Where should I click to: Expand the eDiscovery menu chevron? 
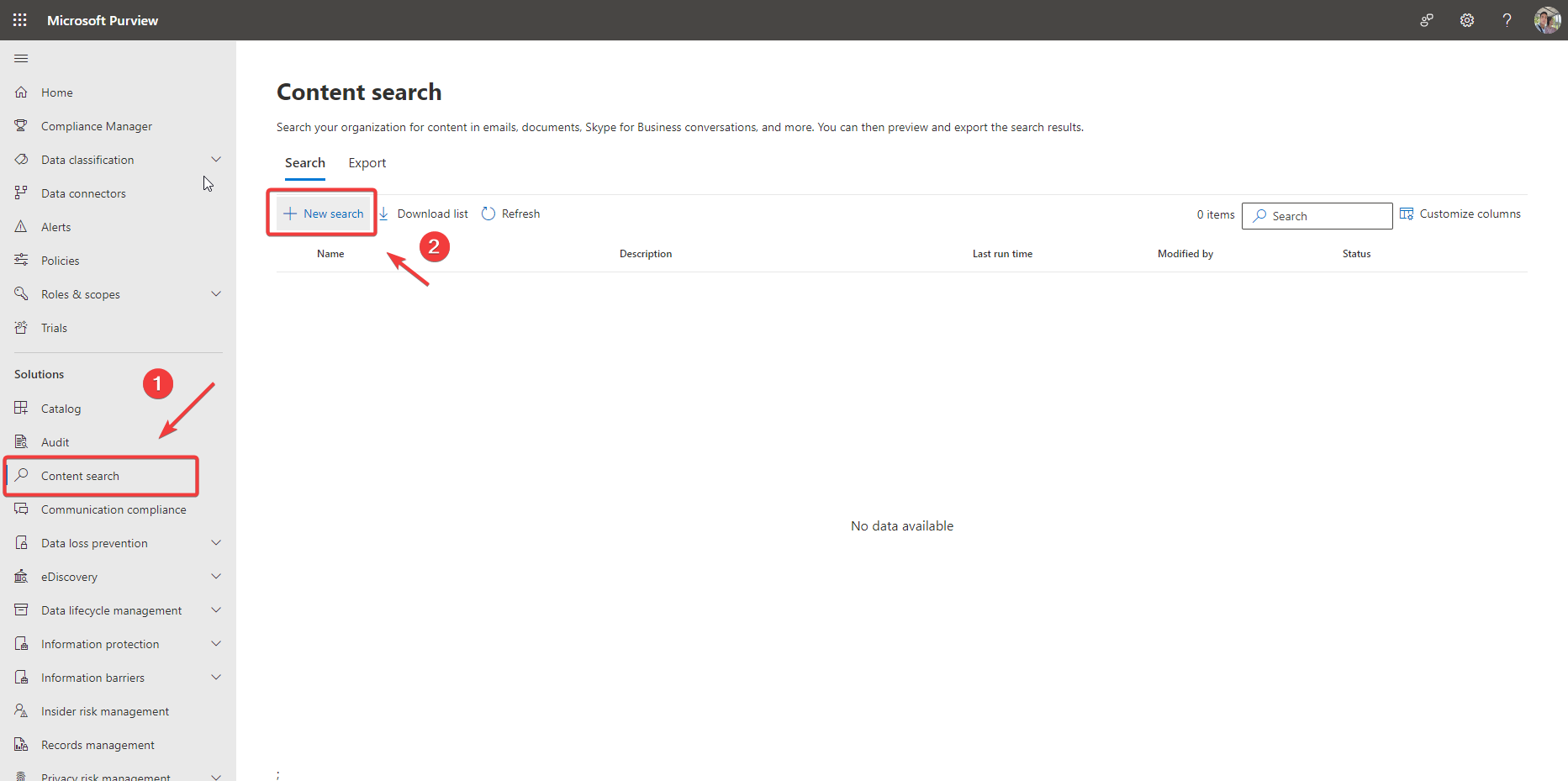216,577
